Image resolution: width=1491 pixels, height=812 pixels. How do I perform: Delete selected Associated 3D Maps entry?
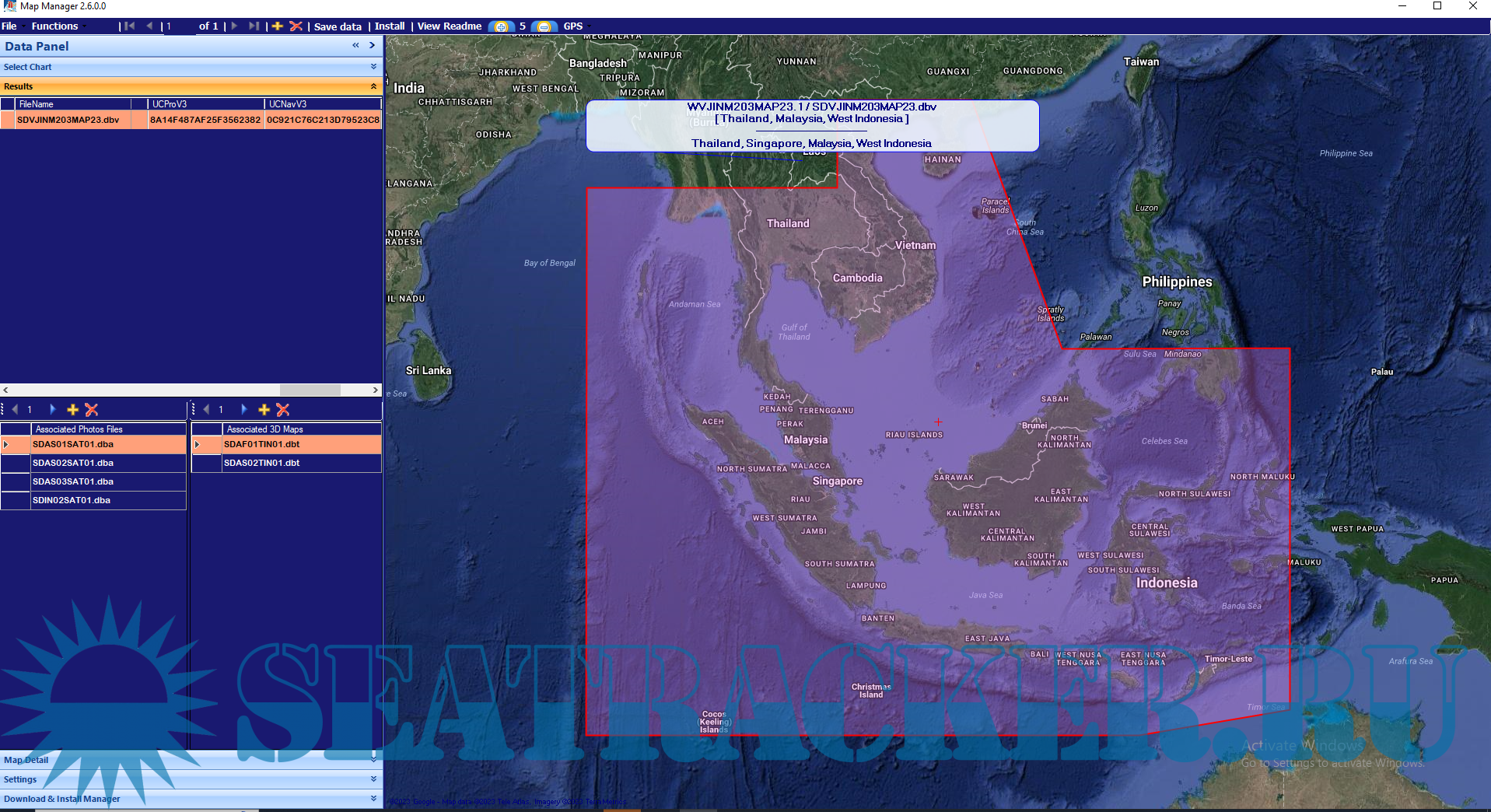[283, 409]
